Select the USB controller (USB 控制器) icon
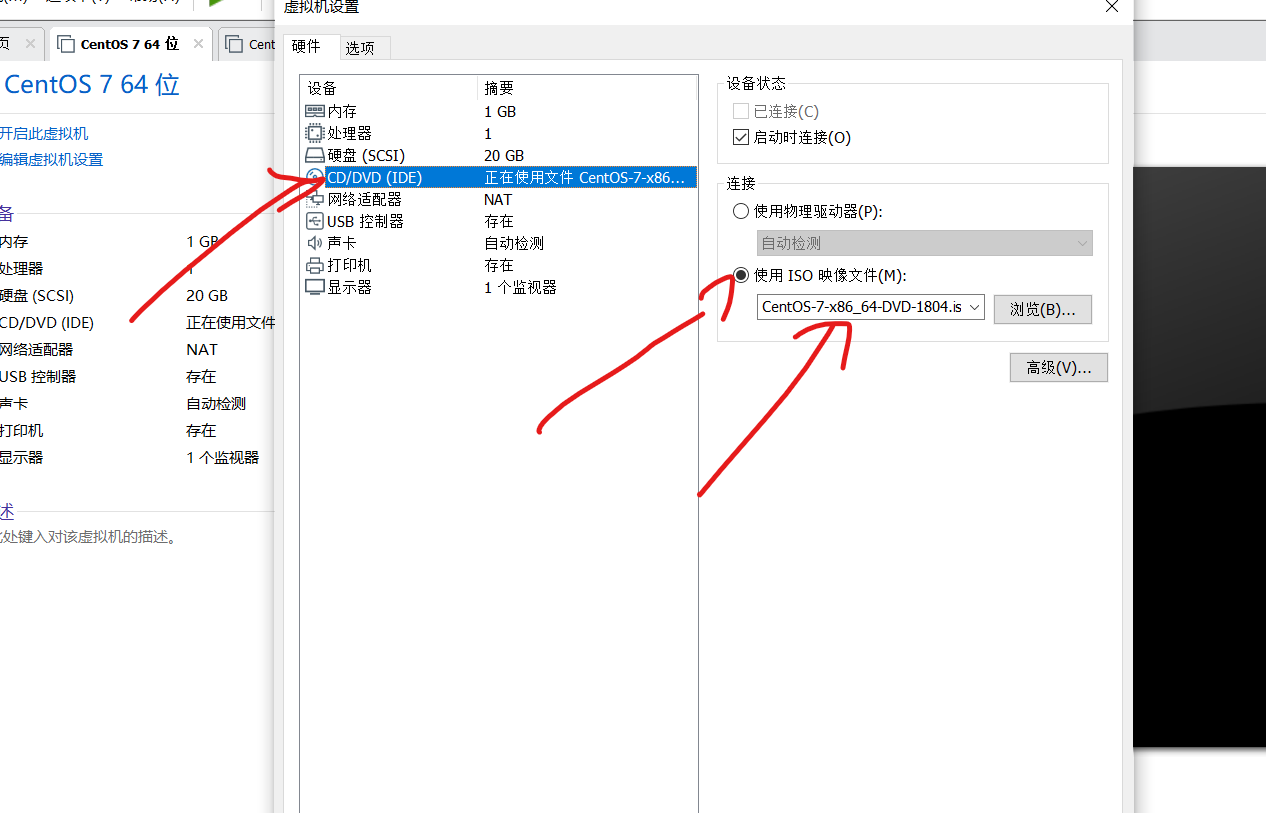 [315, 221]
